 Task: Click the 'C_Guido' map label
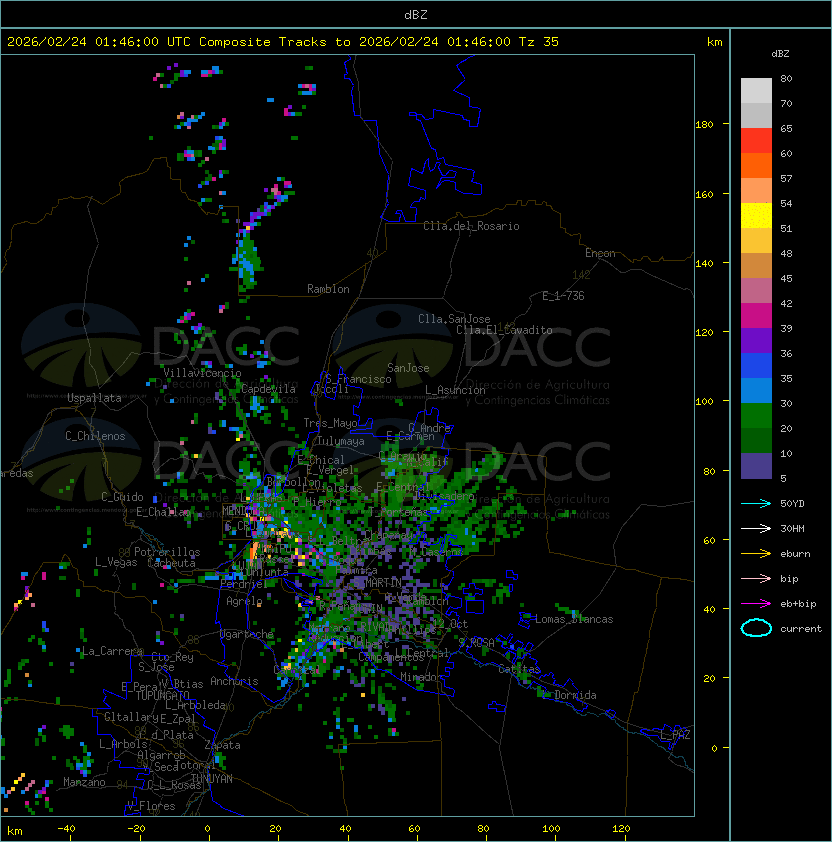pos(122,497)
